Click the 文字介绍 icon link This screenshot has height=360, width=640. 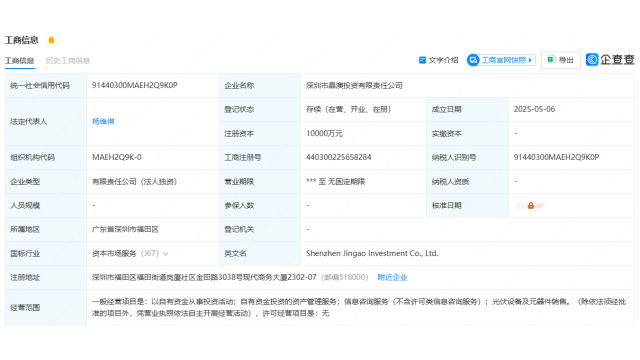(x=438, y=60)
